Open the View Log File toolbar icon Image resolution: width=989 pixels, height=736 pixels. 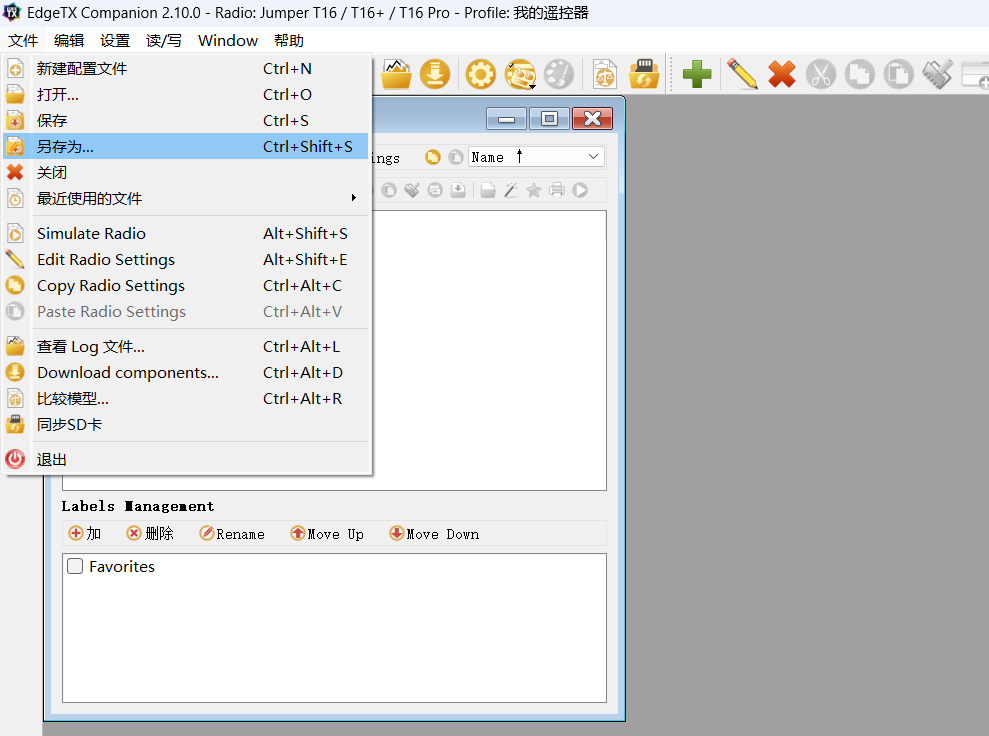click(x=396, y=74)
